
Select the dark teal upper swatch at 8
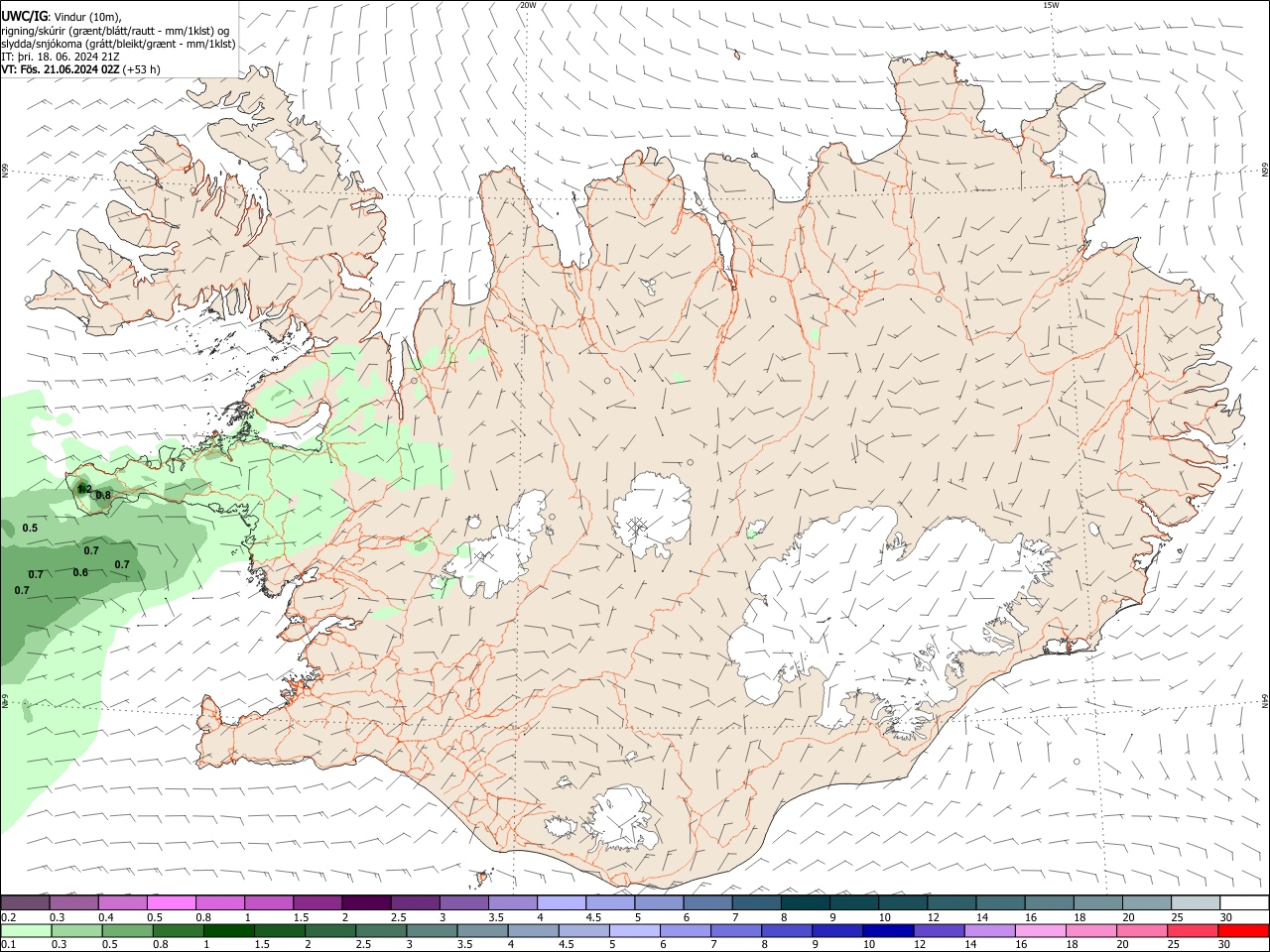tap(806, 902)
